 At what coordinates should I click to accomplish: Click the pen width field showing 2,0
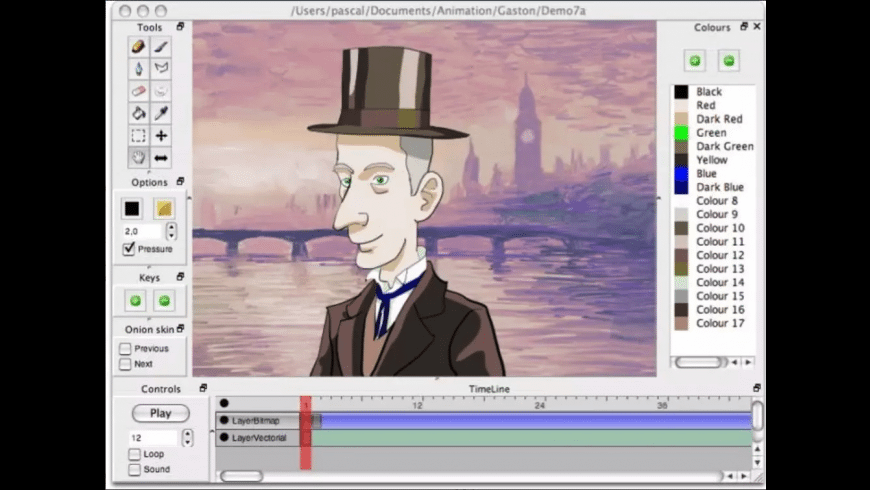pyautogui.click(x=143, y=231)
